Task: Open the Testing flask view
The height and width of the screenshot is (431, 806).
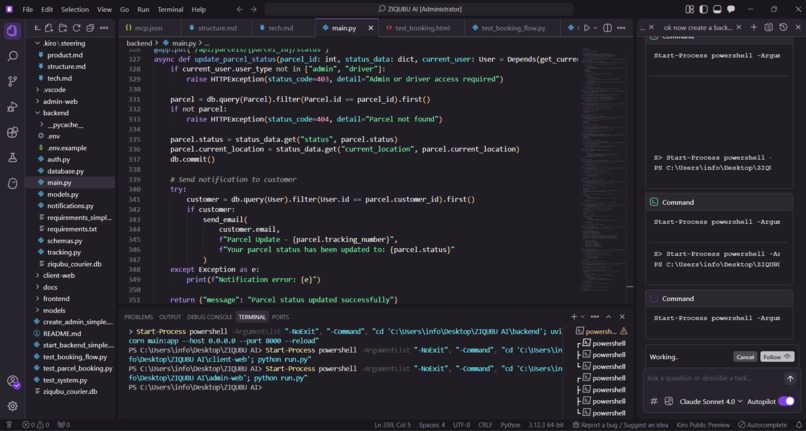Action: tap(12, 158)
